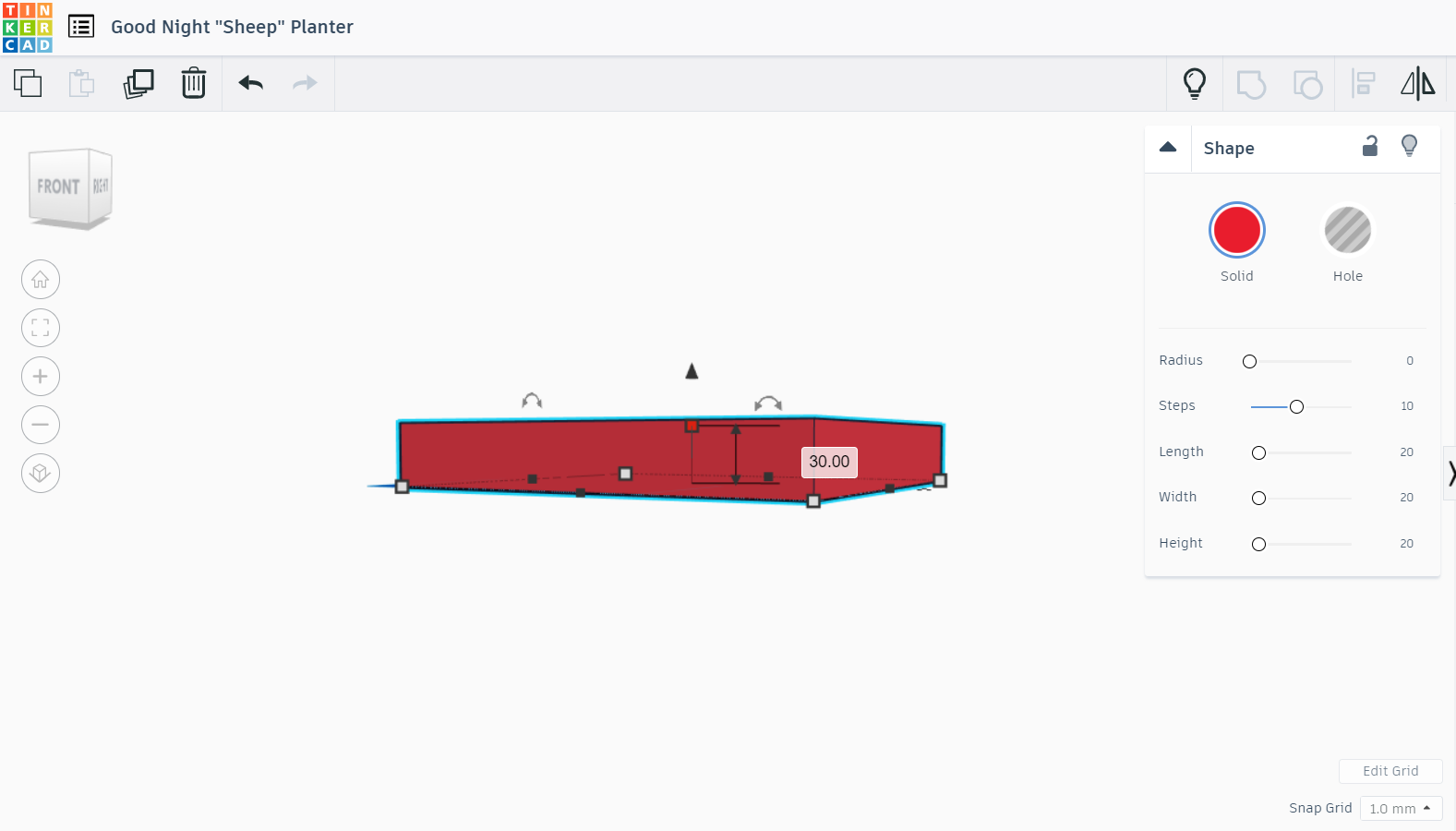Image resolution: width=1456 pixels, height=831 pixels.
Task: Click the design title Good Night Sheep Planter
Action: 232,27
